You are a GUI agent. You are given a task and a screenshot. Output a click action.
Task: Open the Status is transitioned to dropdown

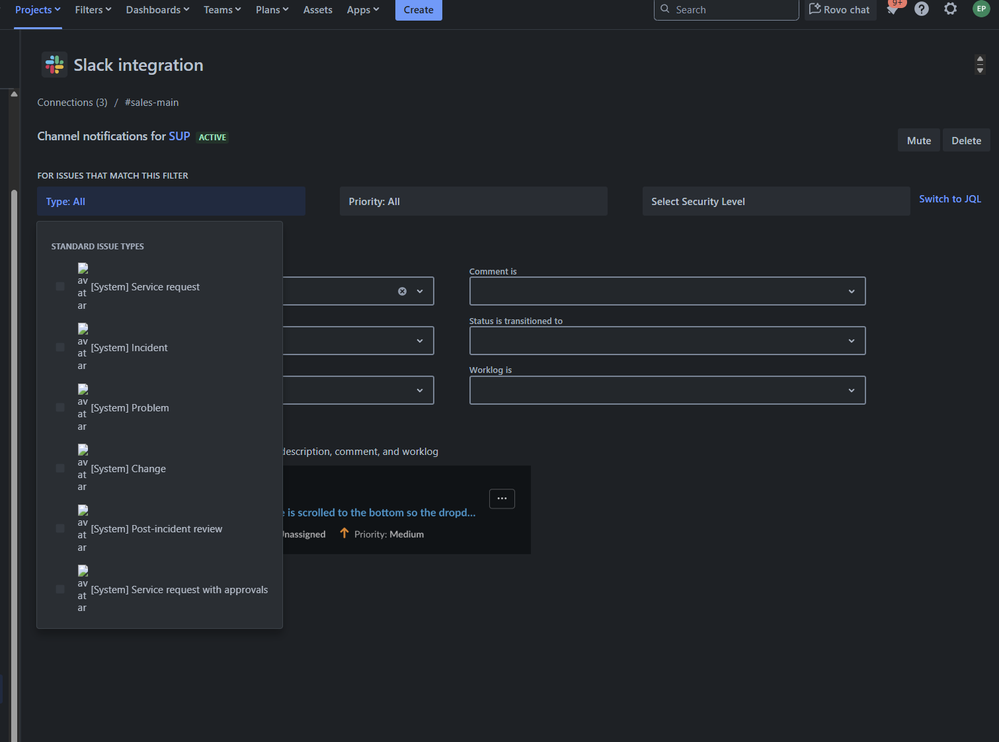(x=667, y=341)
